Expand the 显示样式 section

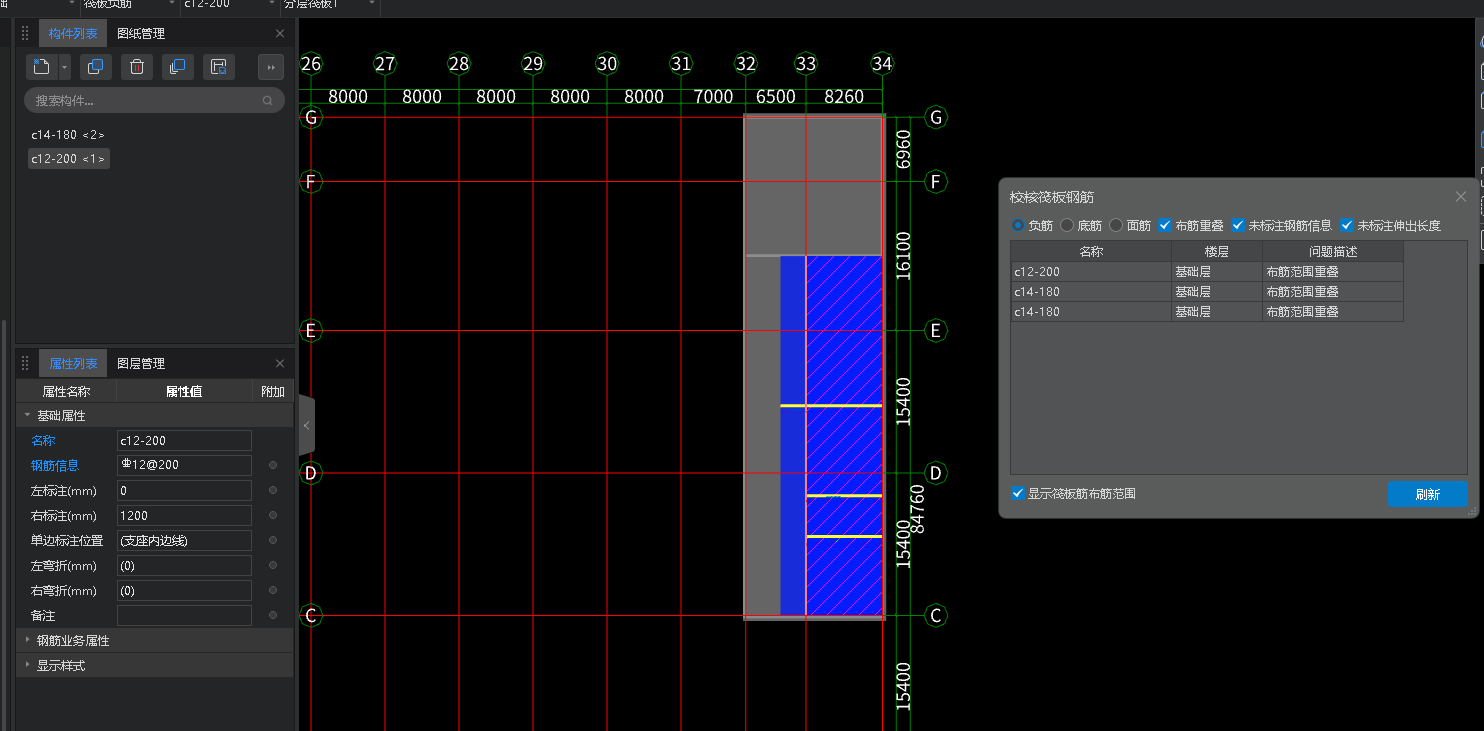point(28,665)
